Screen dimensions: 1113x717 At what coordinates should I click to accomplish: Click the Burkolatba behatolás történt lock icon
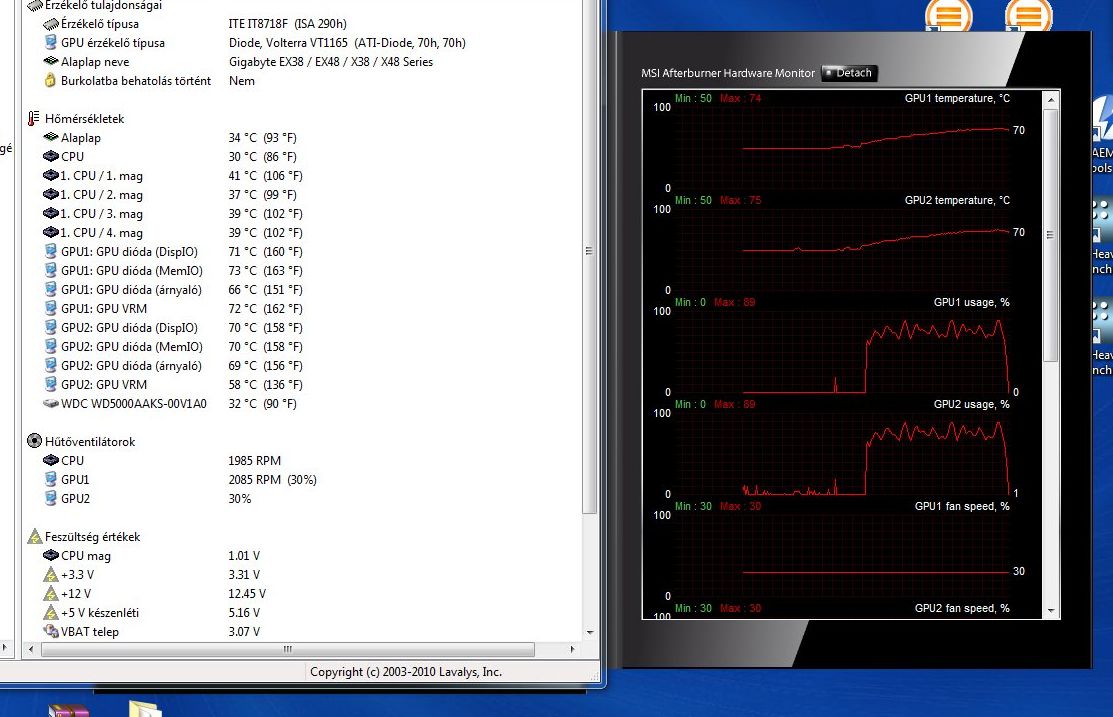(x=50, y=80)
